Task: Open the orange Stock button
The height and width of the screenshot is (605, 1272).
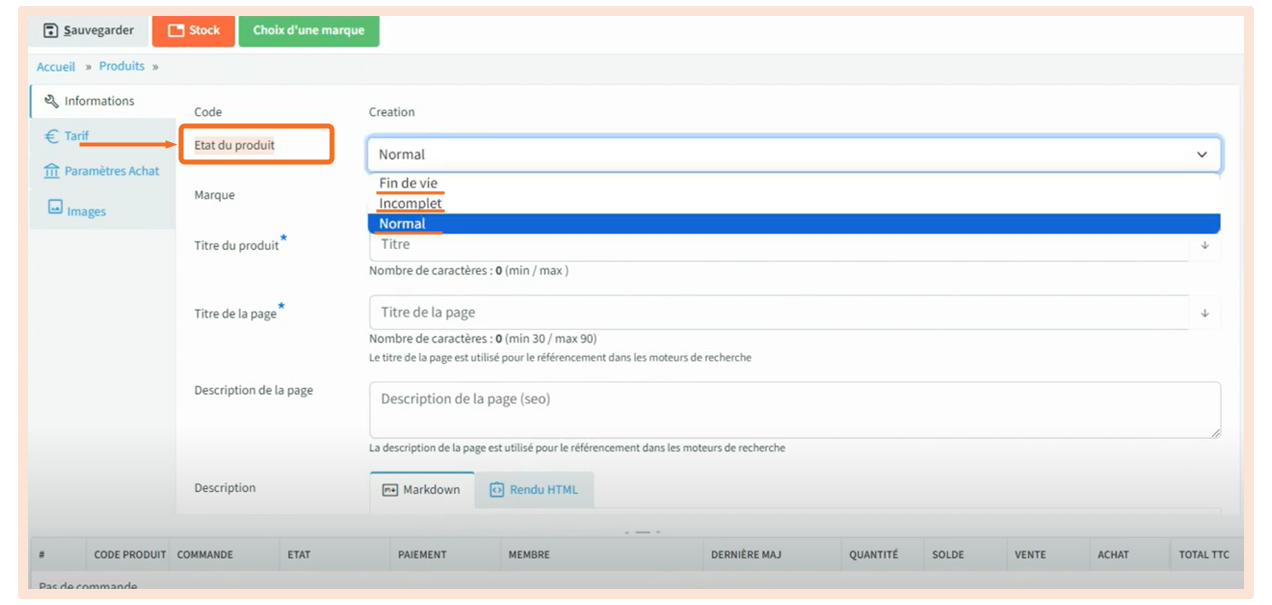Action: coord(193,31)
